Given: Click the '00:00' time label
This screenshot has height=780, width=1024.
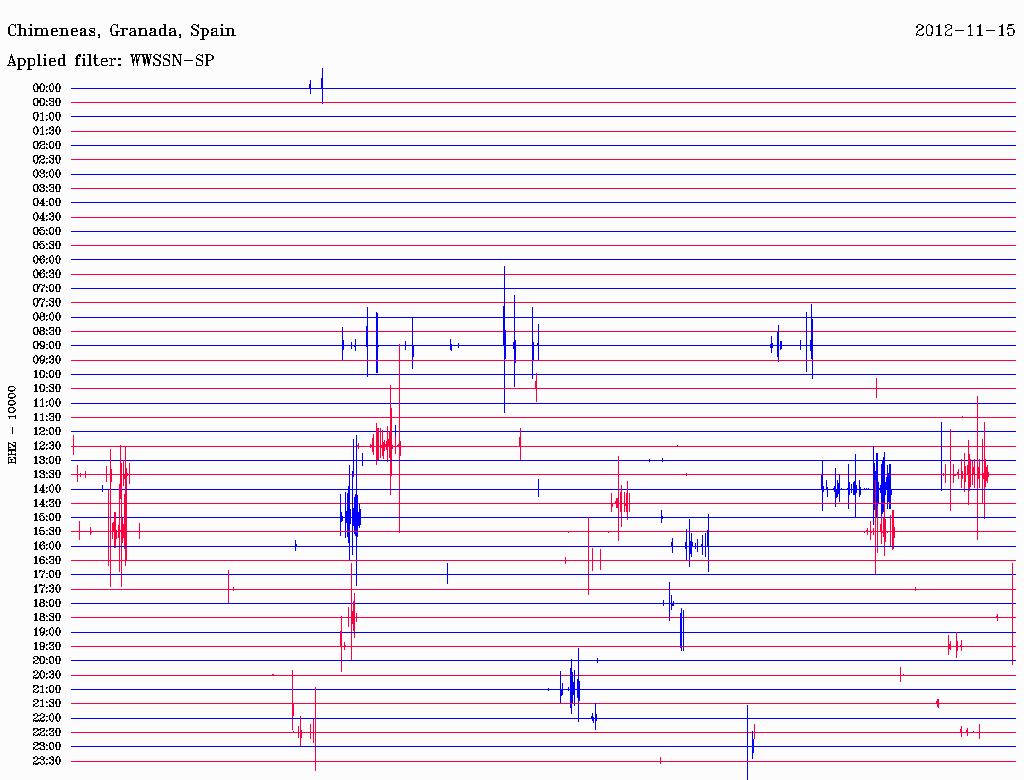Looking at the screenshot, I should pyautogui.click(x=47, y=88).
